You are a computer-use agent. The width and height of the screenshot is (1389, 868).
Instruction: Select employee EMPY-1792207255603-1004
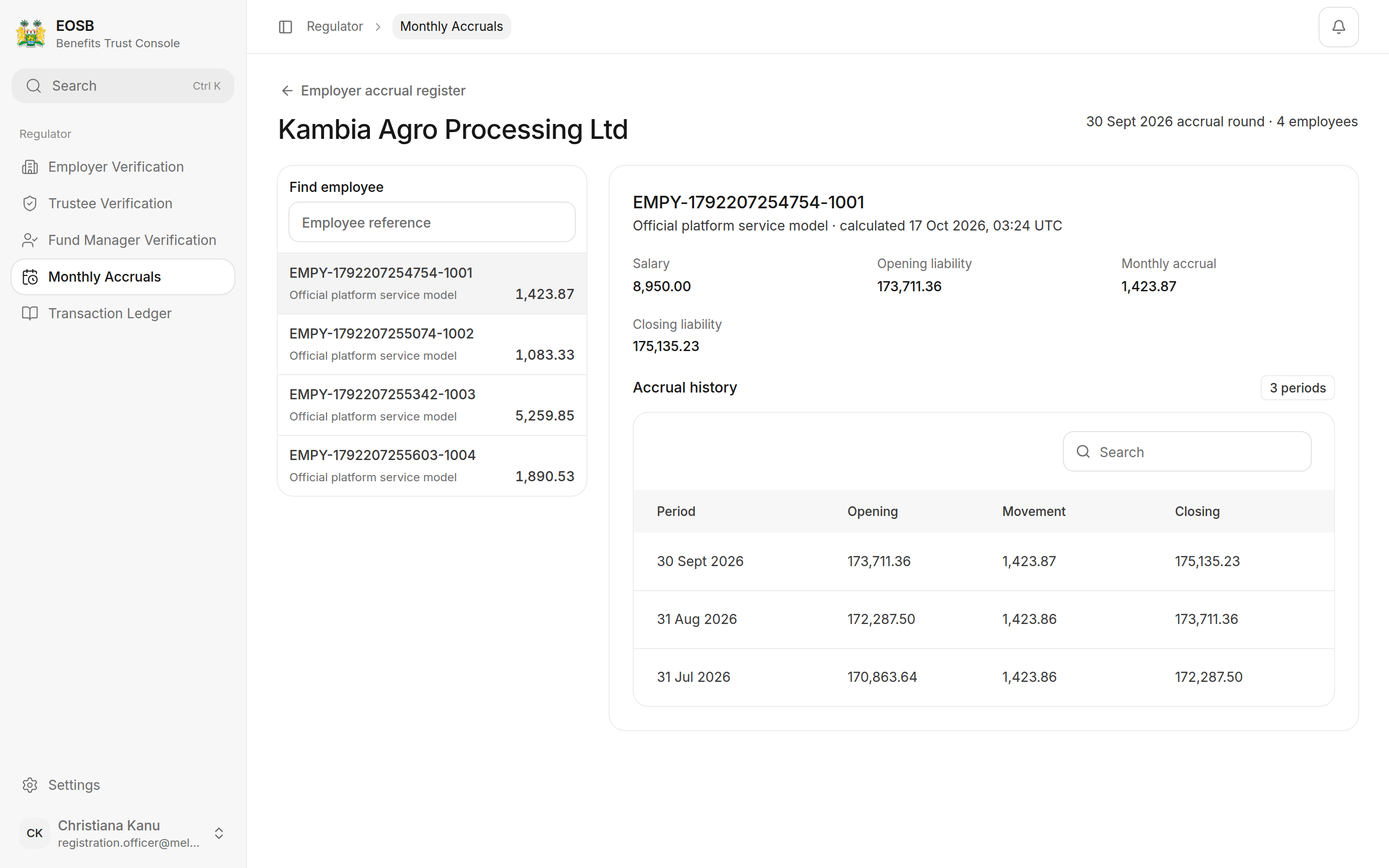[432, 465]
